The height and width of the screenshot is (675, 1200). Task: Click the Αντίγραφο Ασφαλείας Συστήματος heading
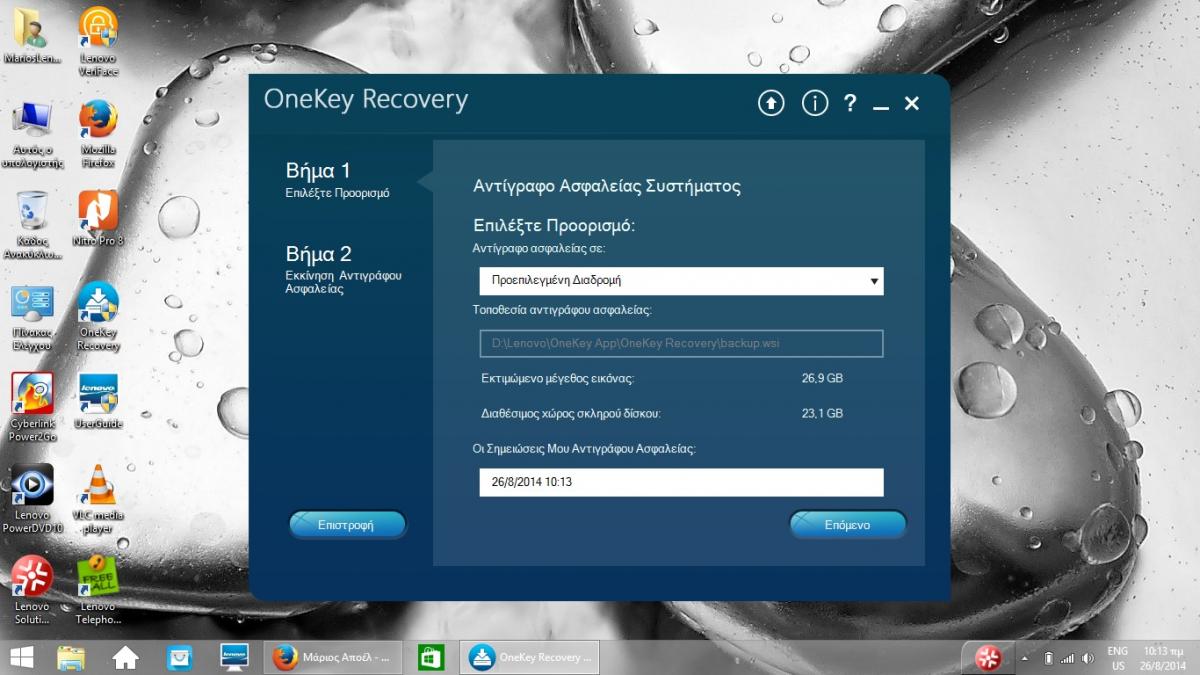606,186
